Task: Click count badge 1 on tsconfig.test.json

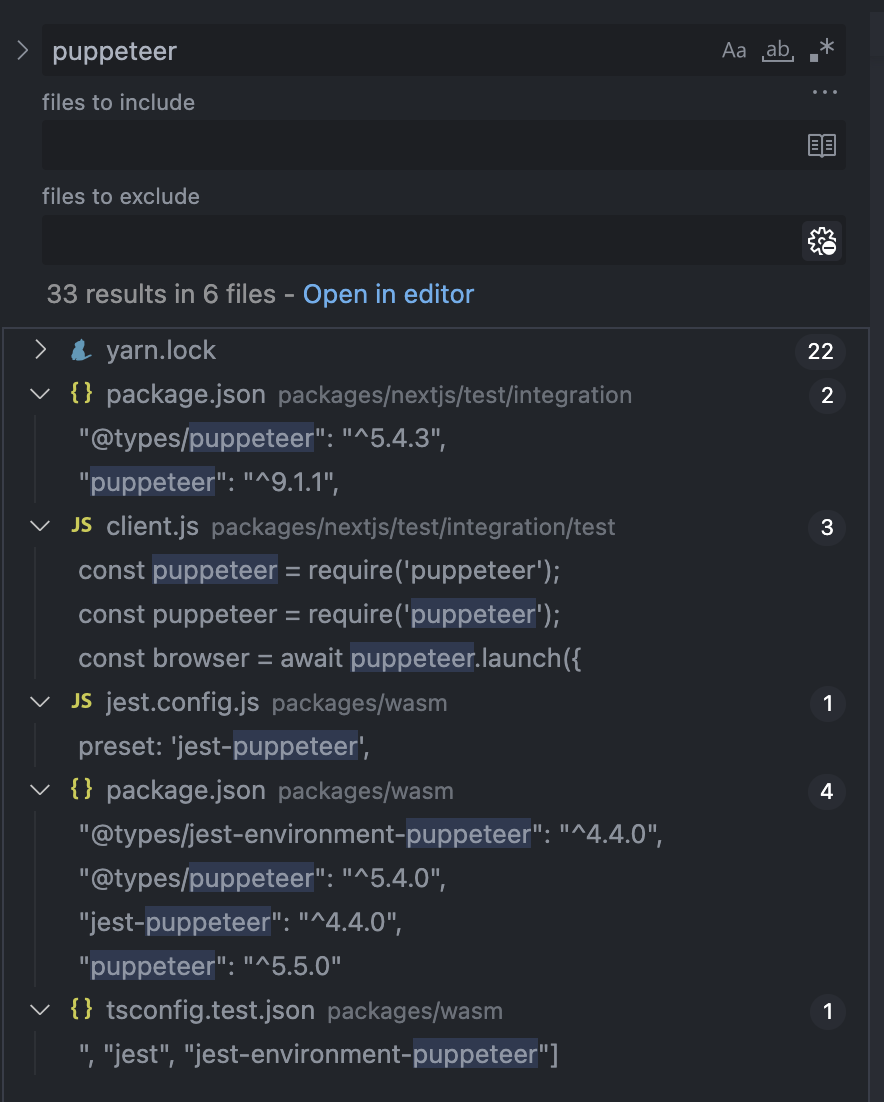Action: click(x=826, y=1011)
